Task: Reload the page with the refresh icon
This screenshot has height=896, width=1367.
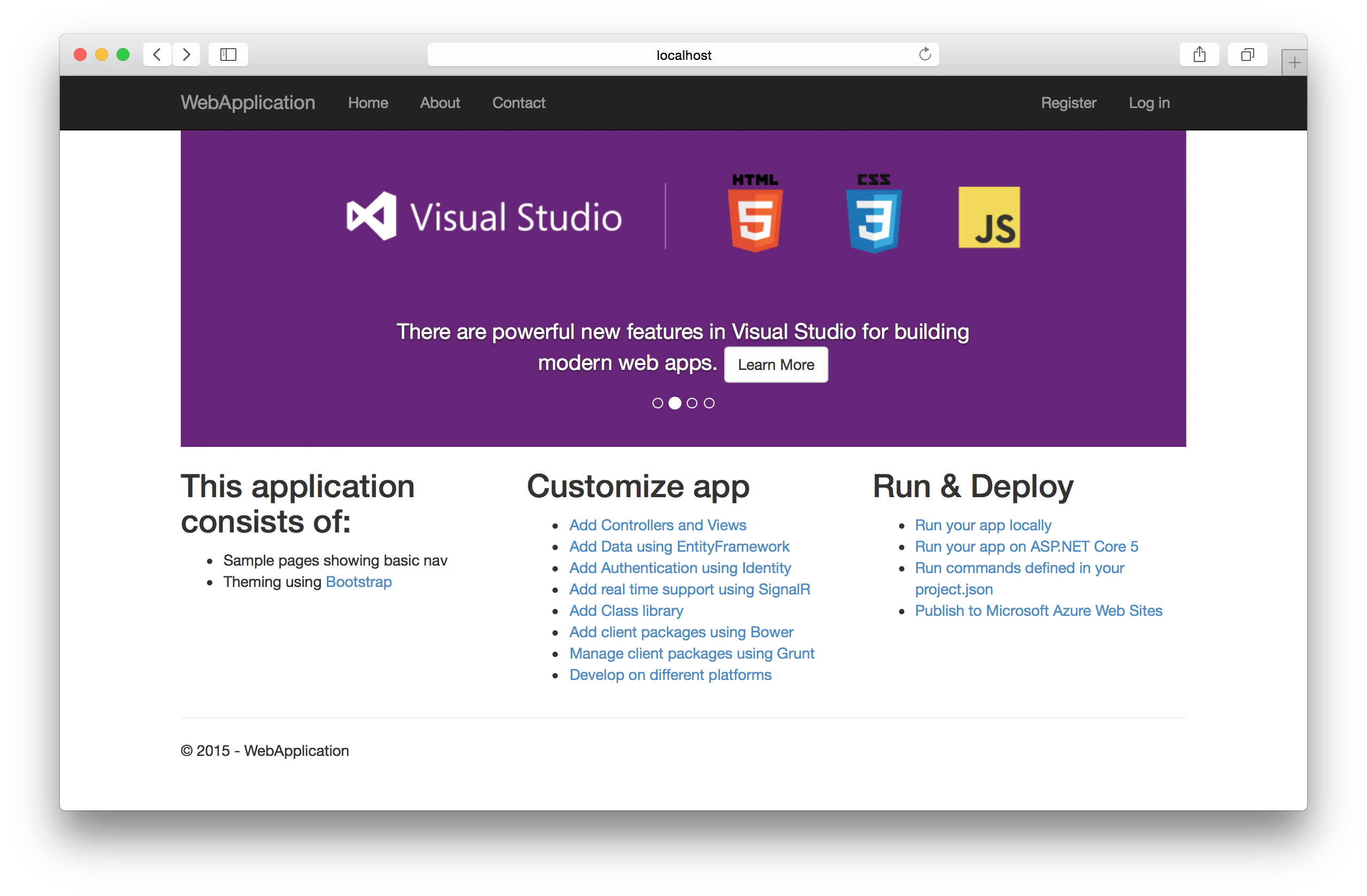Action: coord(925,54)
